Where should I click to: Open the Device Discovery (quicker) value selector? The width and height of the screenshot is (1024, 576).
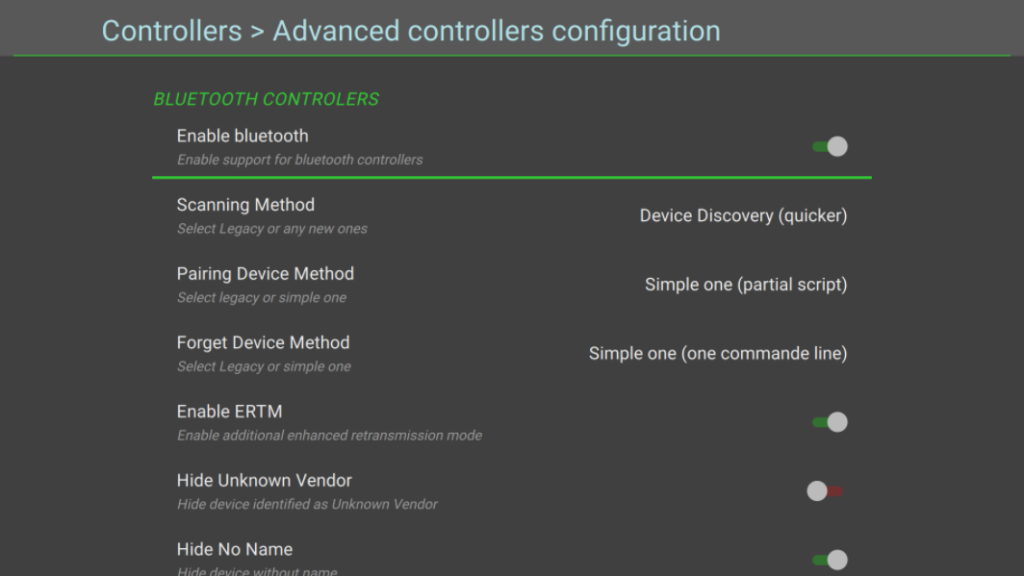click(x=743, y=216)
